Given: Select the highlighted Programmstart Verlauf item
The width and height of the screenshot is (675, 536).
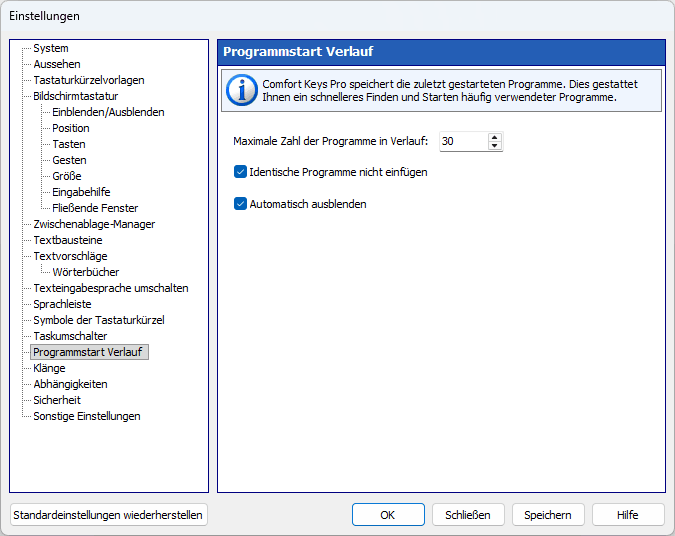Looking at the screenshot, I should point(89,352).
